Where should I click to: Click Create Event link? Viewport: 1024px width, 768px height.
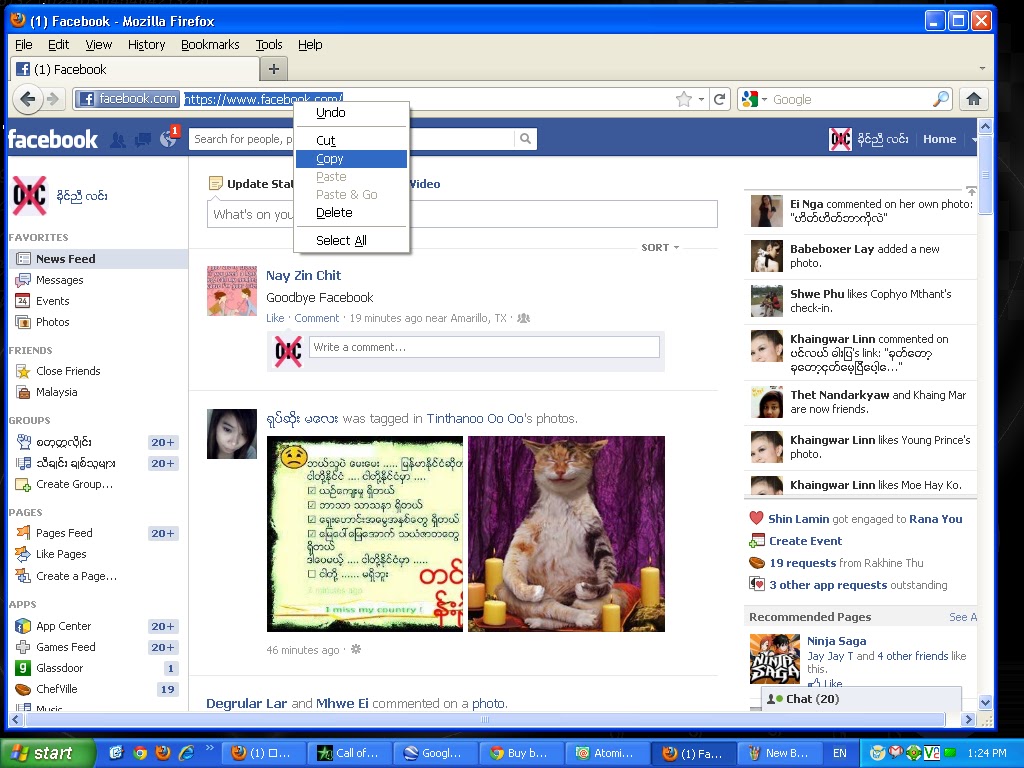click(x=805, y=541)
